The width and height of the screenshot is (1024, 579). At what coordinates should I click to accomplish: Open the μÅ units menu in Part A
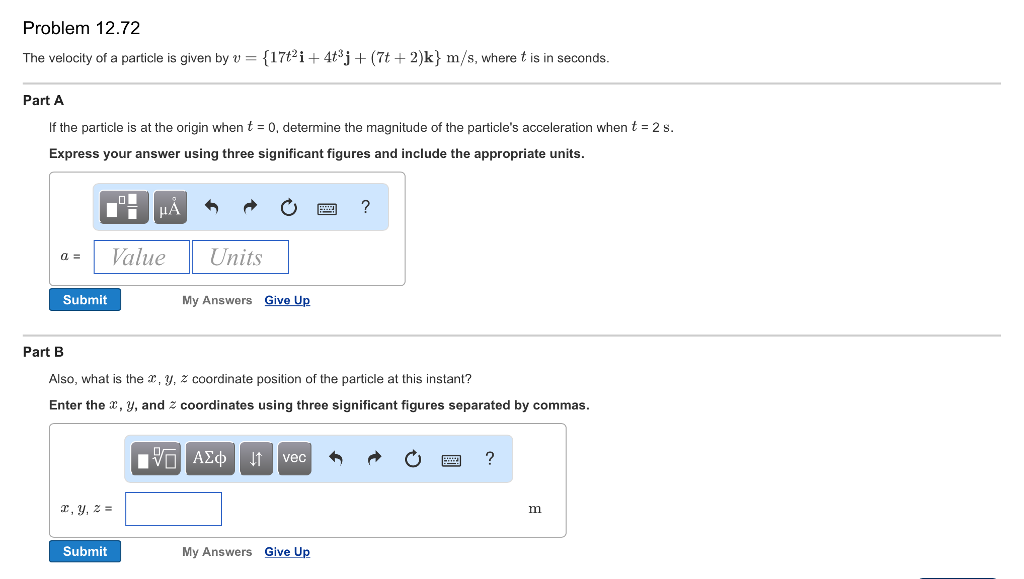[x=168, y=206]
